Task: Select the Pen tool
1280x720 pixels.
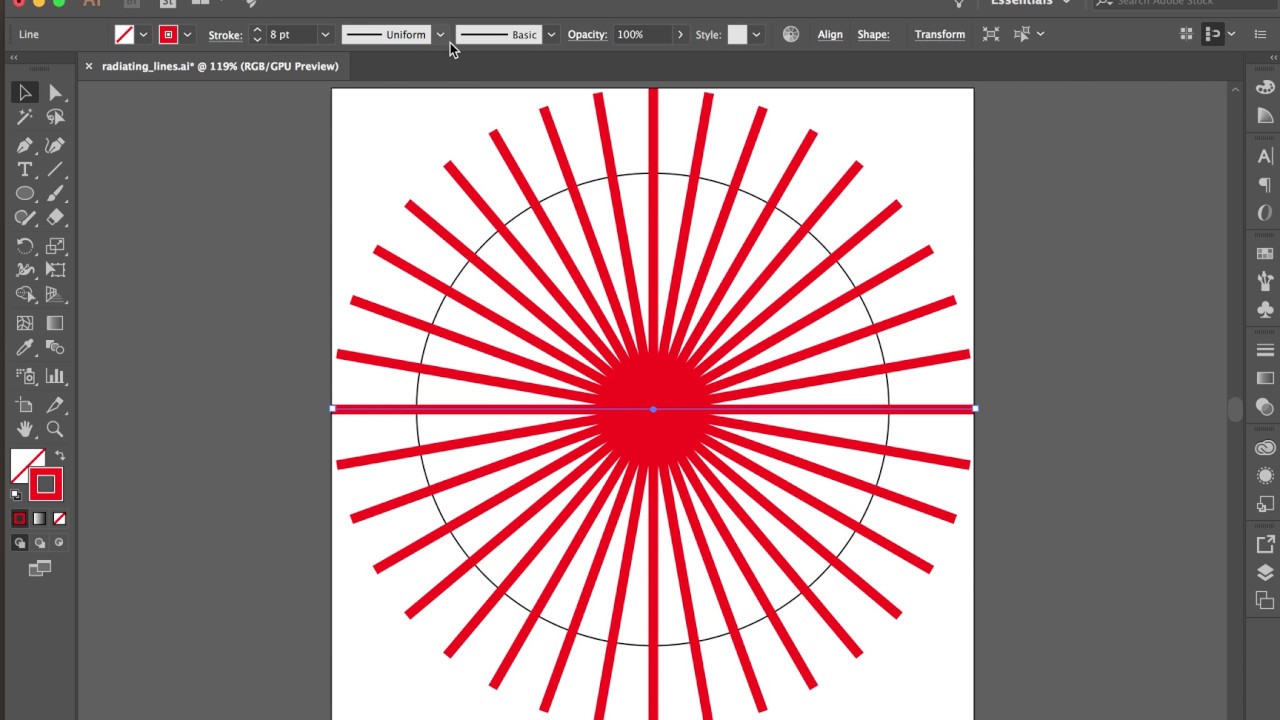Action: tap(25, 145)
